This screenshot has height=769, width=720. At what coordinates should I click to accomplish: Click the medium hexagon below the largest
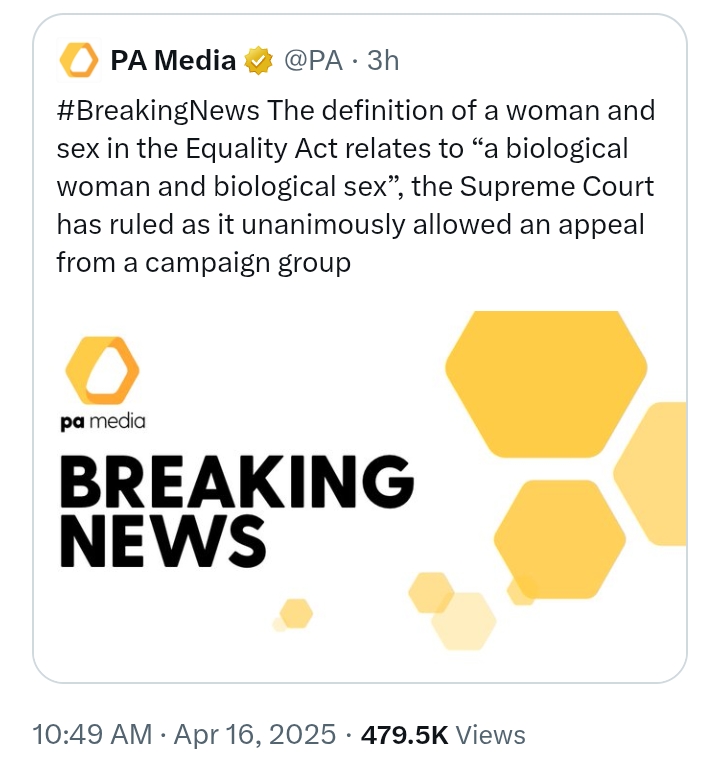(x=560, y=539)
